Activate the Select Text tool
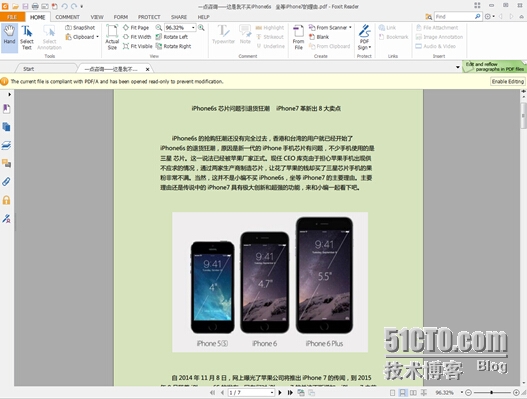Screen dimensions: 527x399 (27, 37)
